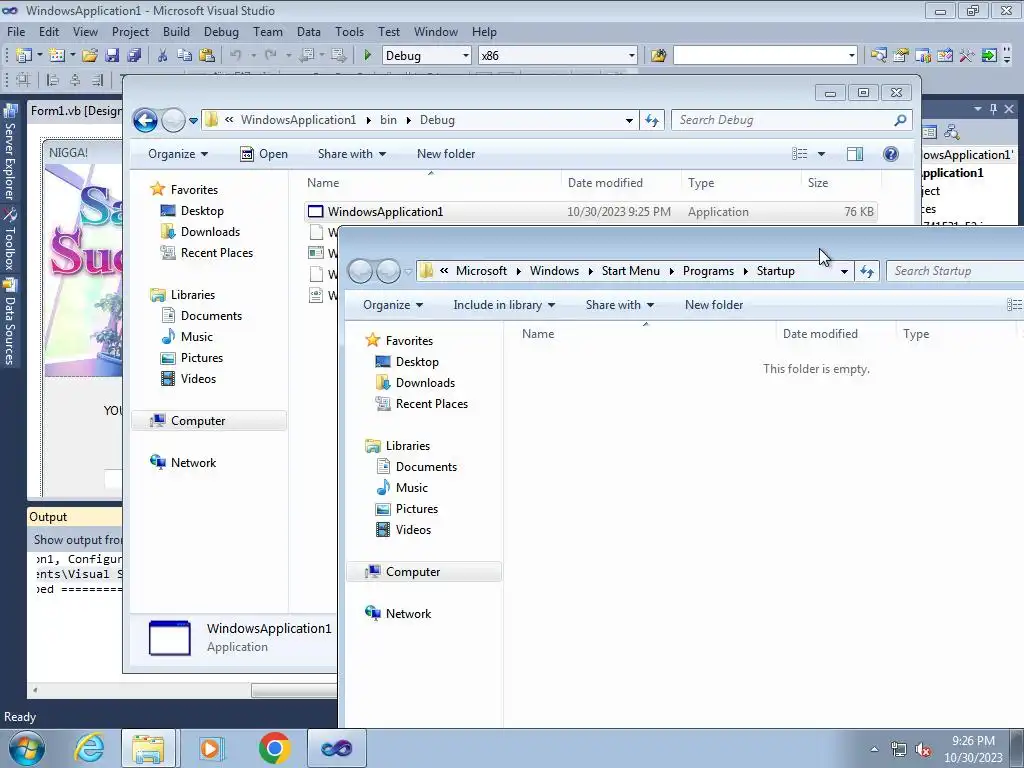The width and height of the screenshot is (1024, 768).
Task: Open Solution Explorer via its toolbar icon
Action: click(x=878, y=56)
